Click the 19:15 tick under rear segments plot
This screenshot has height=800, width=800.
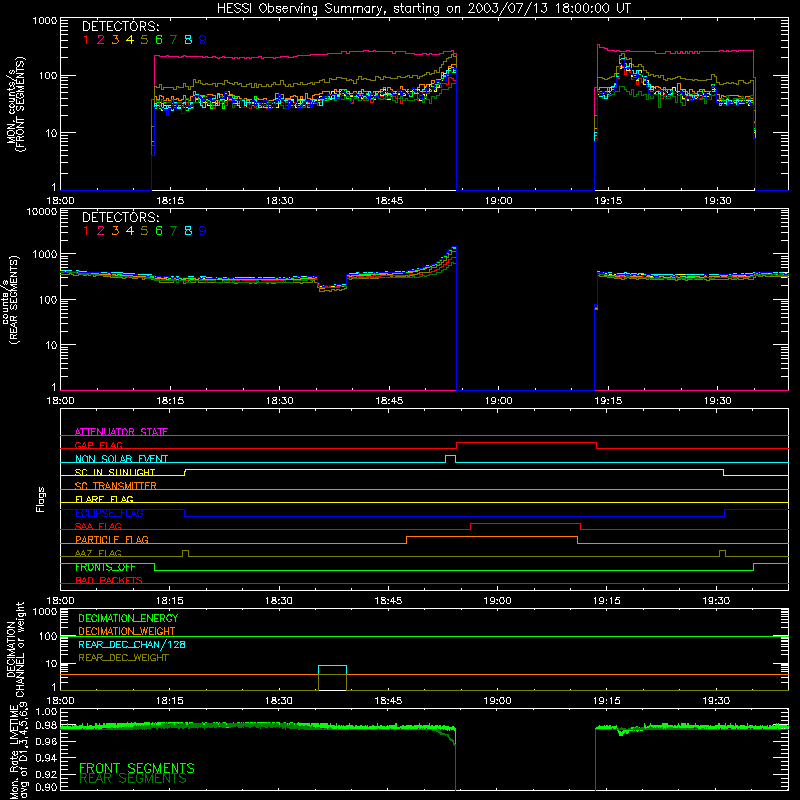(x=608, y=401)
